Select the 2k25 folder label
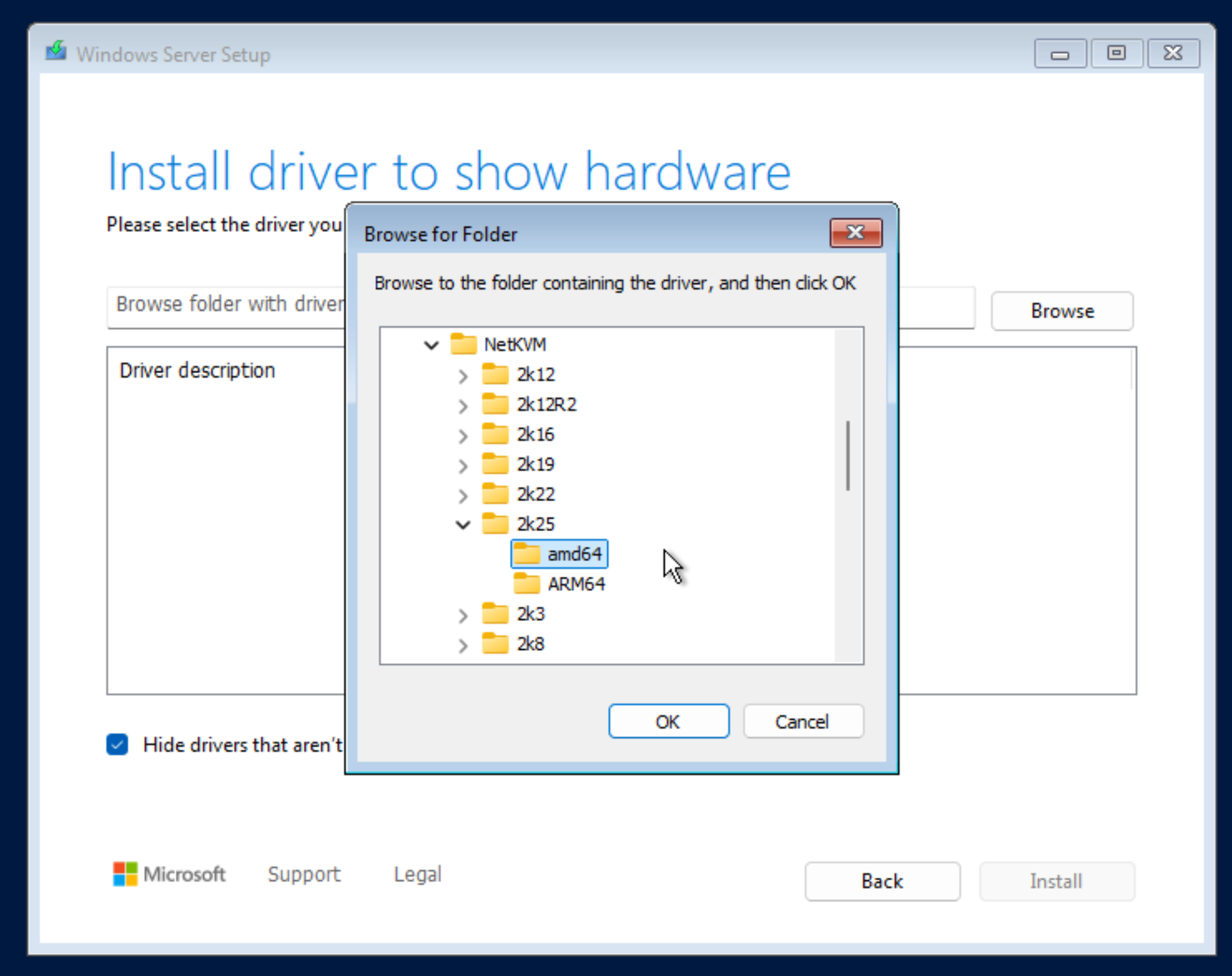 click(x=535, y=524)
